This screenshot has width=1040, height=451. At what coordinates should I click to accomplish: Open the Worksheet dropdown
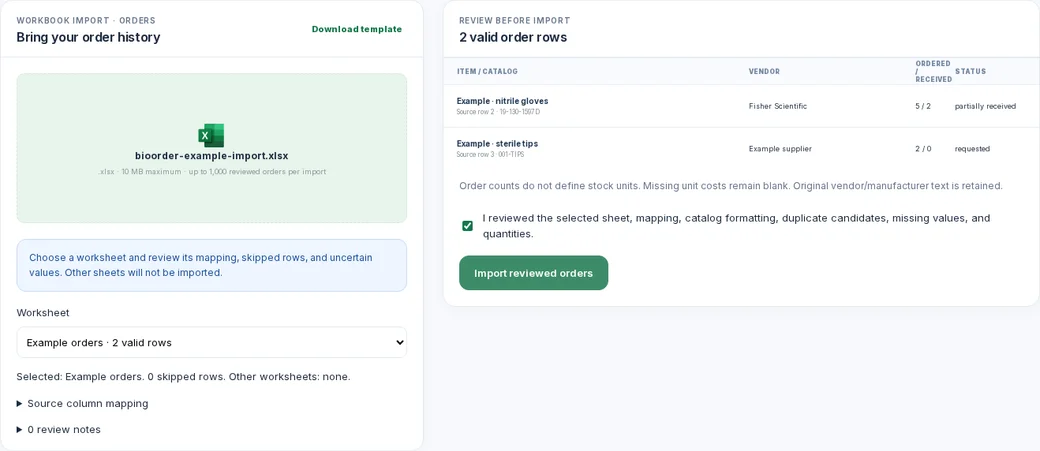(212, 342)
